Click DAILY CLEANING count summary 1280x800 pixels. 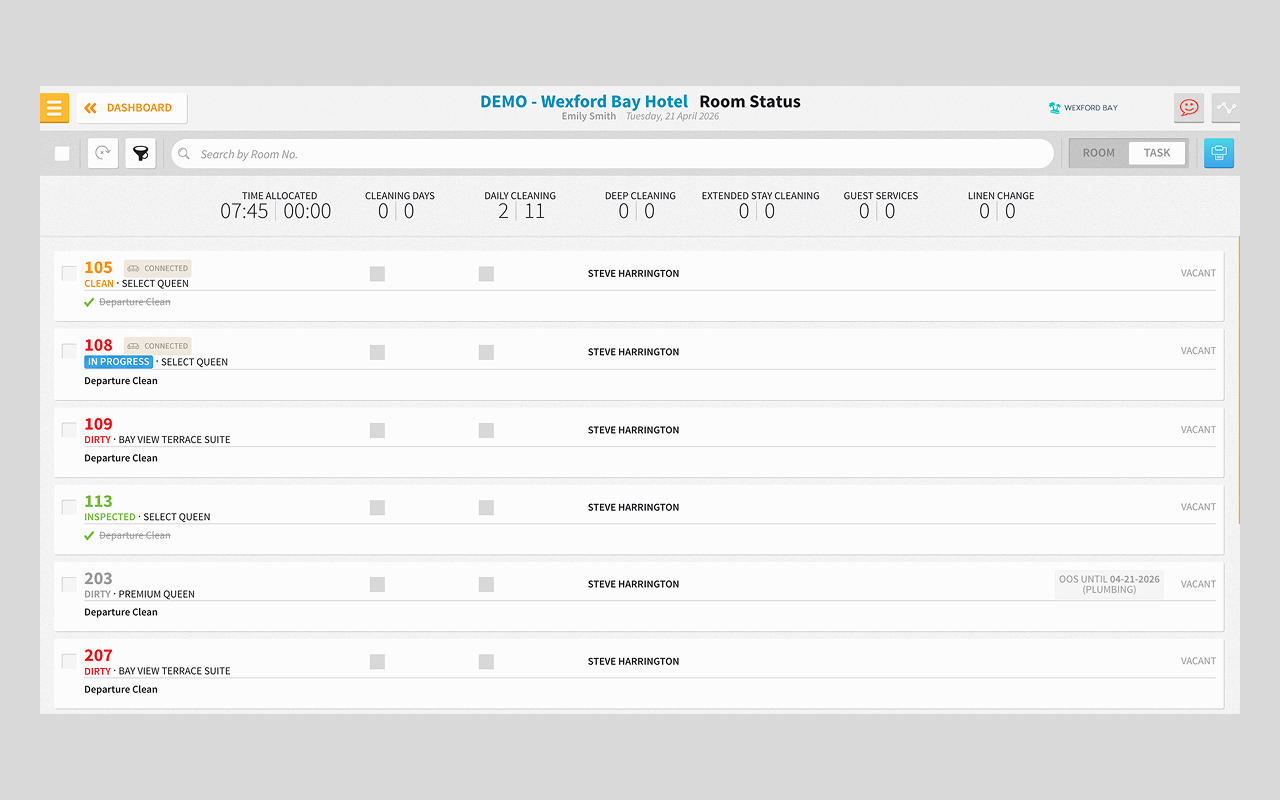point(520,205)
